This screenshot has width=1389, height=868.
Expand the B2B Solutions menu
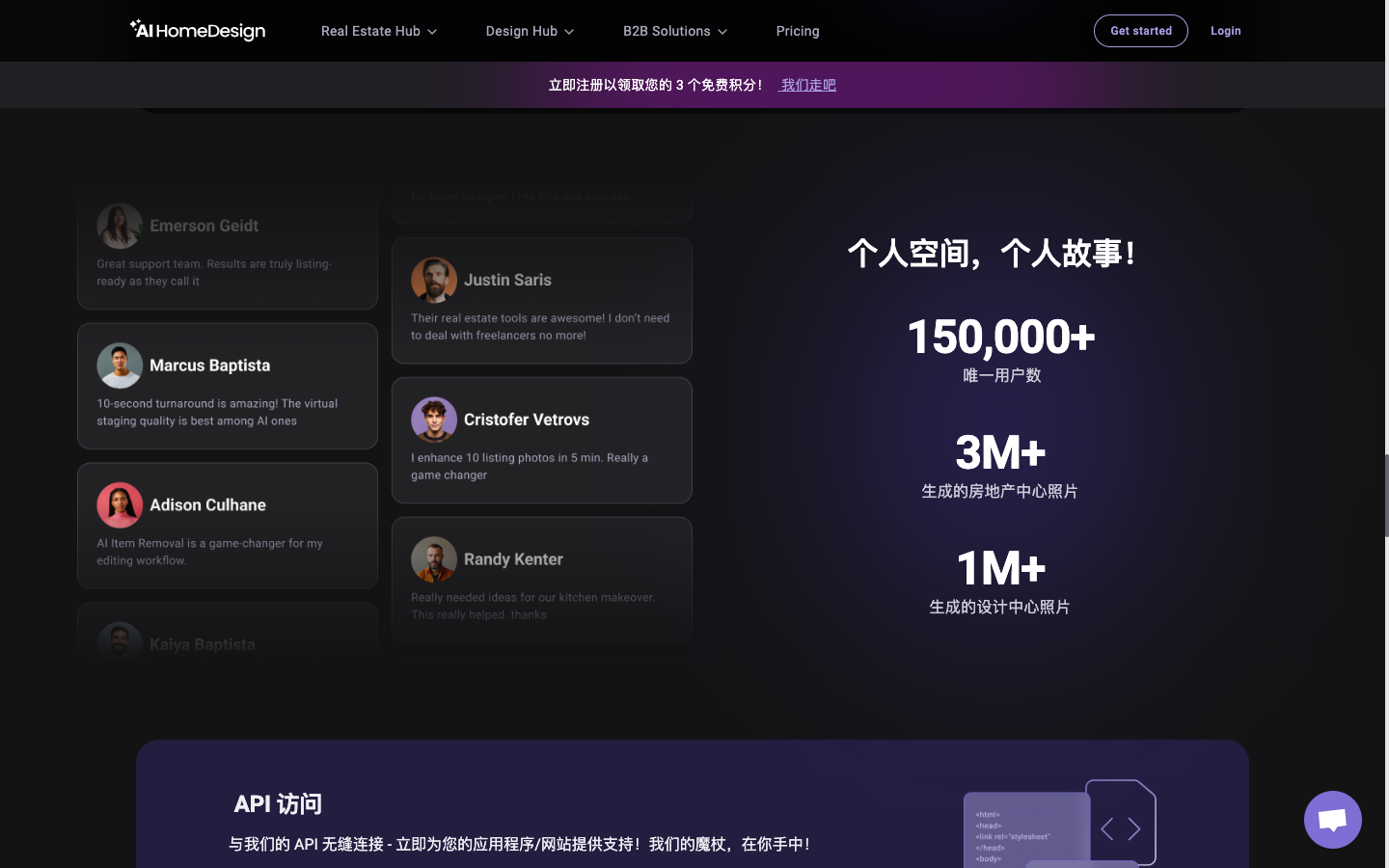(675, 31)
